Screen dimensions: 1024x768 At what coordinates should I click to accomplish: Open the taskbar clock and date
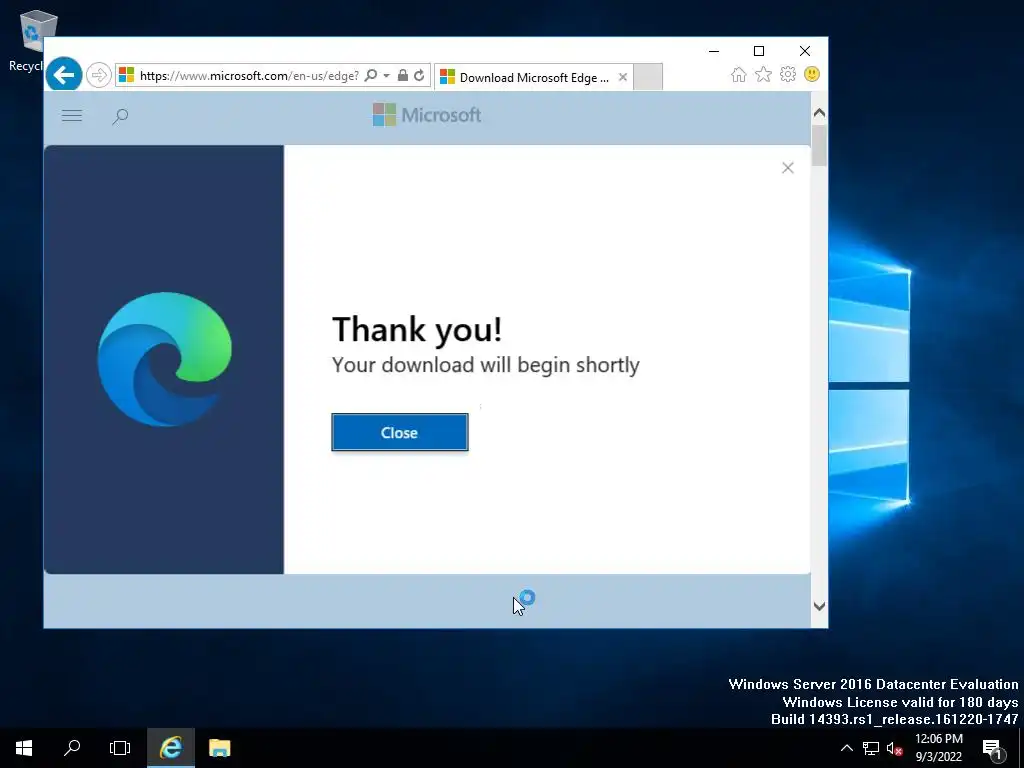(938, 748)
